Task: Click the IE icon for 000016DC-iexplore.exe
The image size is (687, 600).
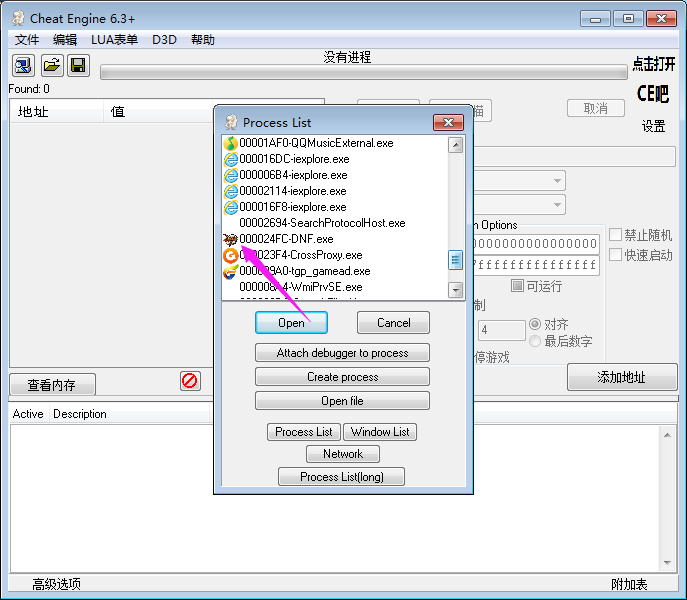Action: 230,159
